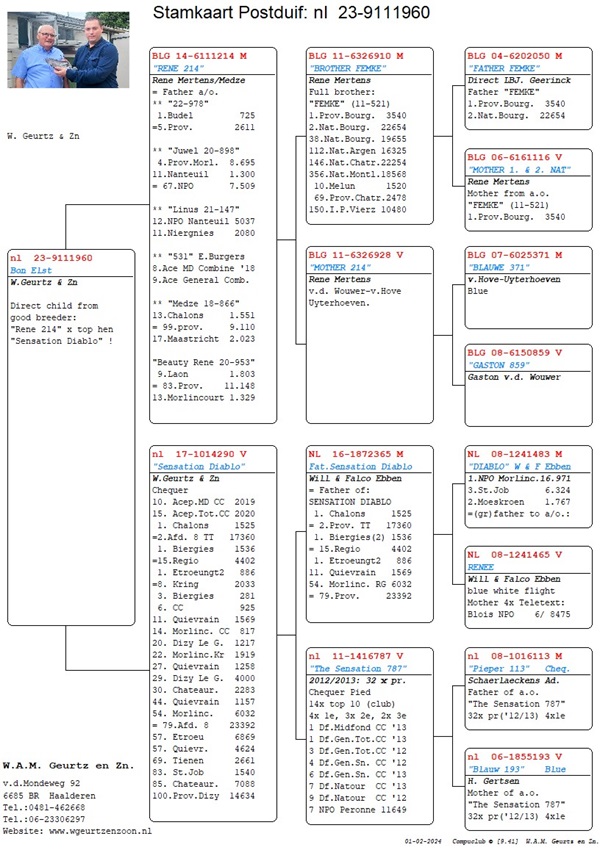
Task: Click the result '10. Acep.MD CC 2019'
Action: pyautogui.click(x=204, y=501)
